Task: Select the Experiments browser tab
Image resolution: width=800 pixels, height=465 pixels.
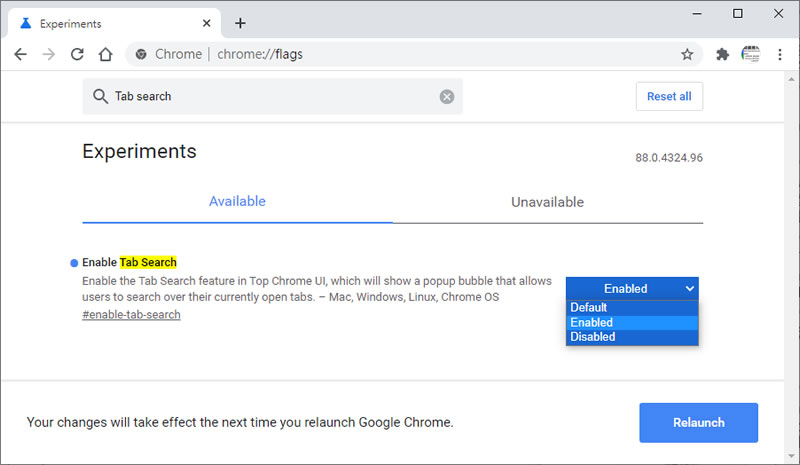Action: point(115,23)
